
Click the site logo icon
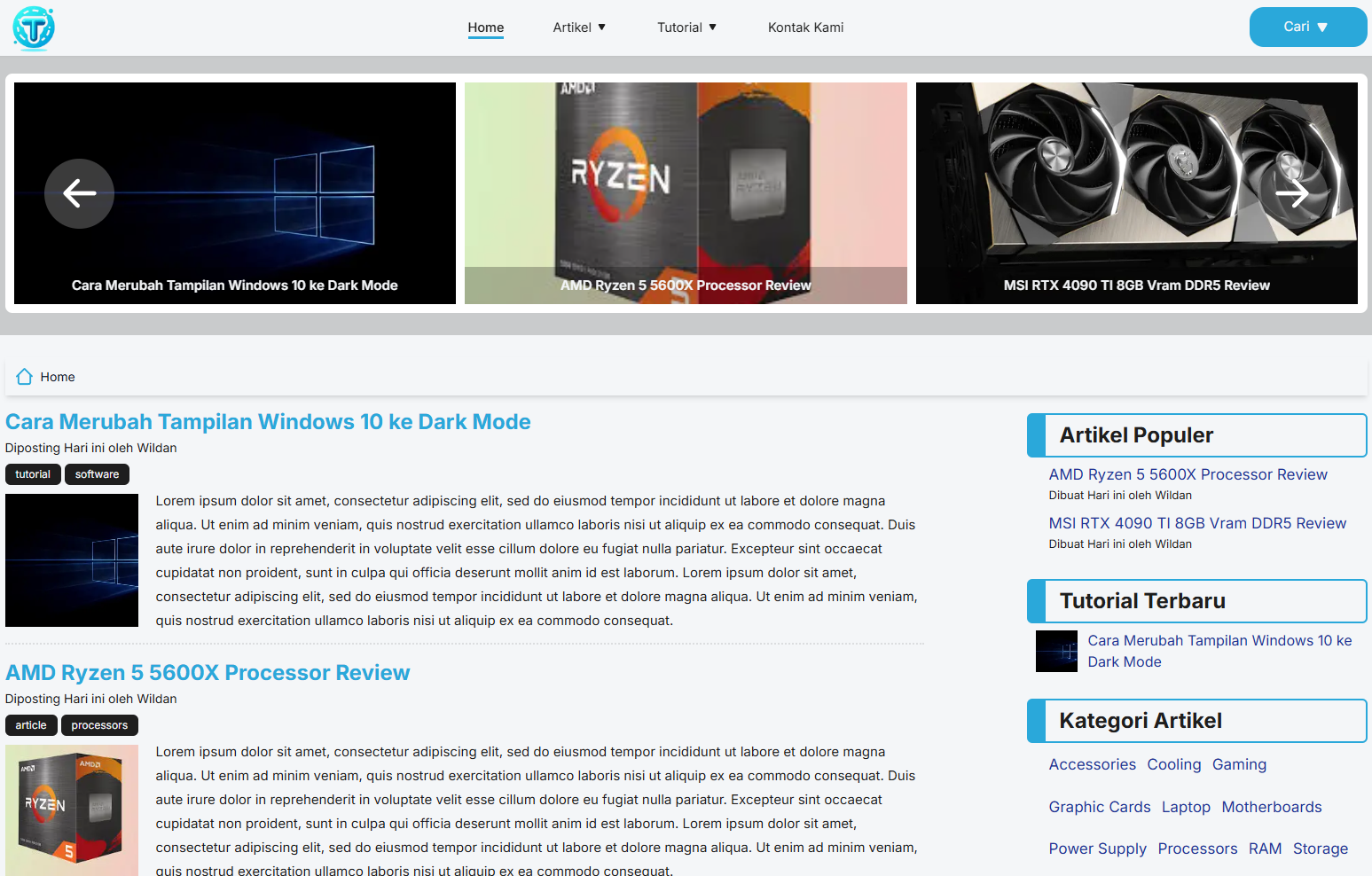click(x=34, y=27)
